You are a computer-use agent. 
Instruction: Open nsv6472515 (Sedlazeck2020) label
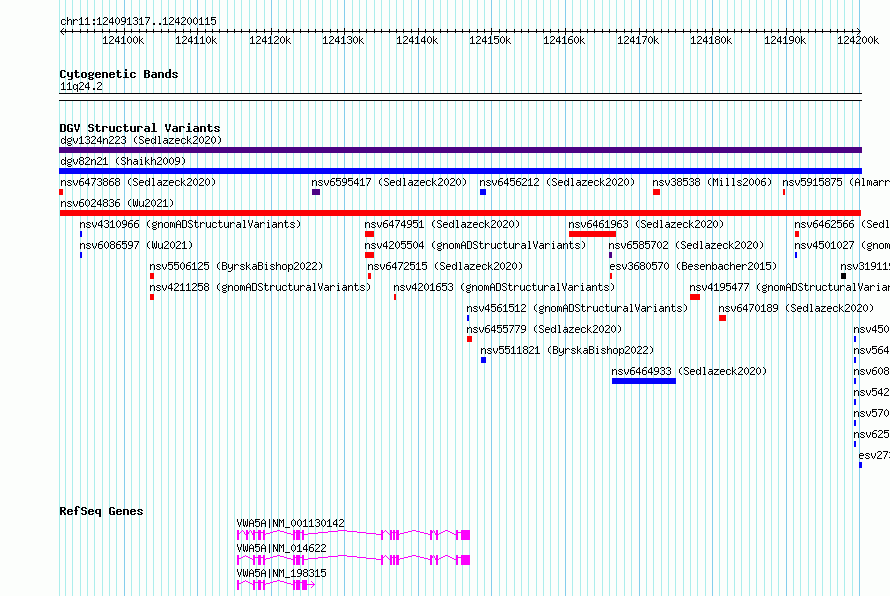[445, 266]
